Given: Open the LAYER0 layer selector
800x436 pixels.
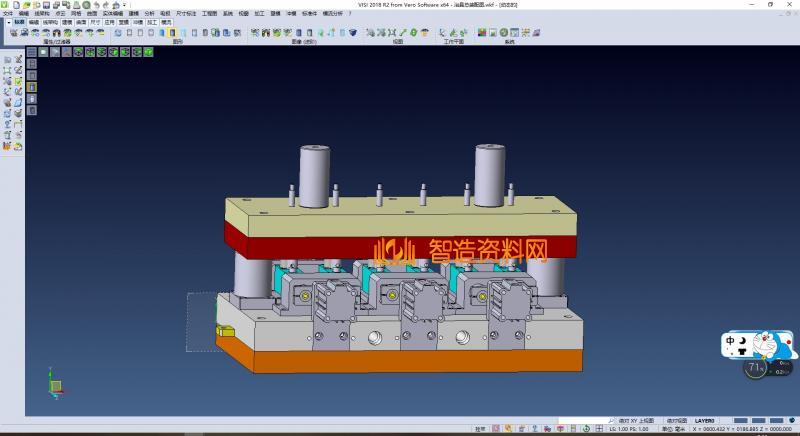Looking at the screenshot, I should pyautogui.click(x=705, y=420).
